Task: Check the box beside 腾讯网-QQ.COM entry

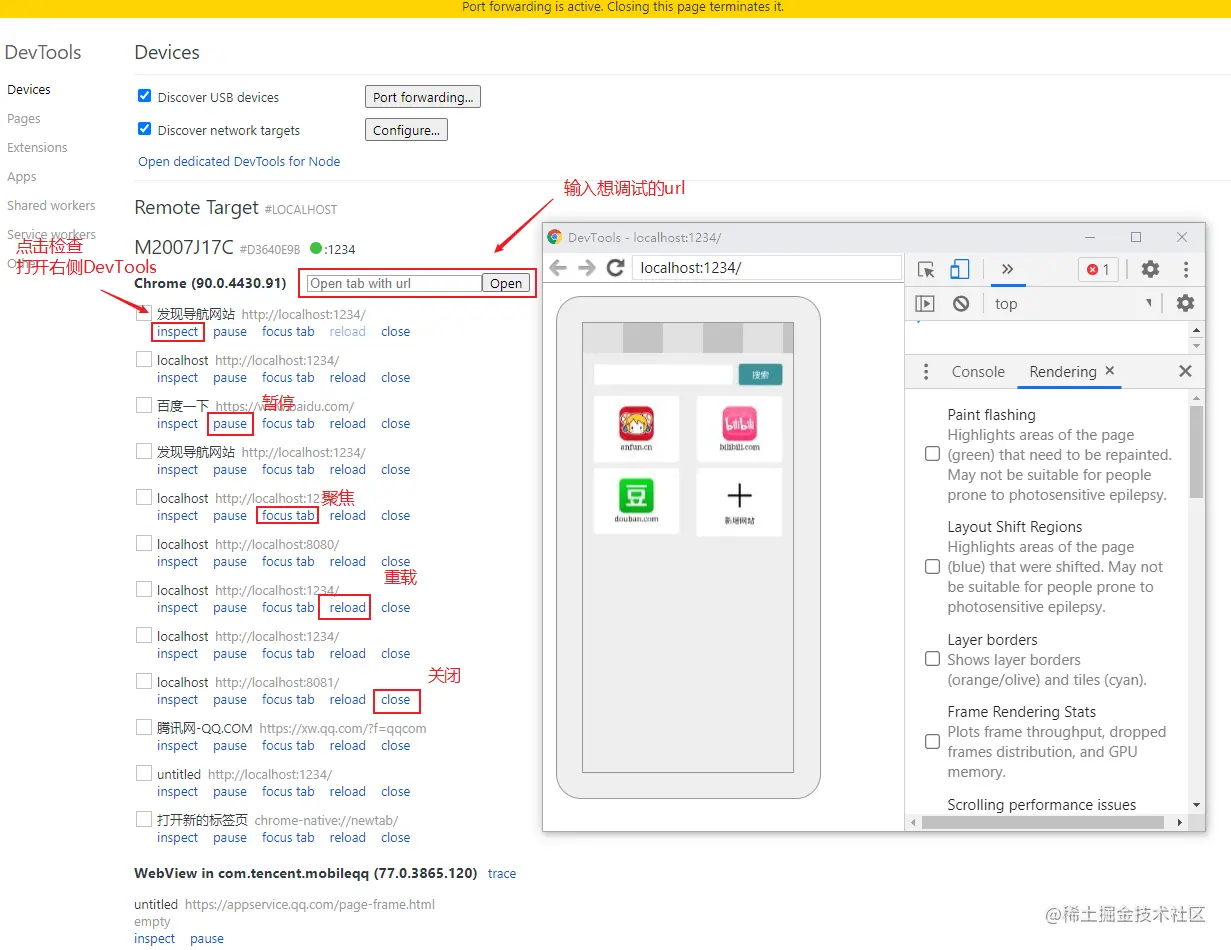Action: coord(144,727)
